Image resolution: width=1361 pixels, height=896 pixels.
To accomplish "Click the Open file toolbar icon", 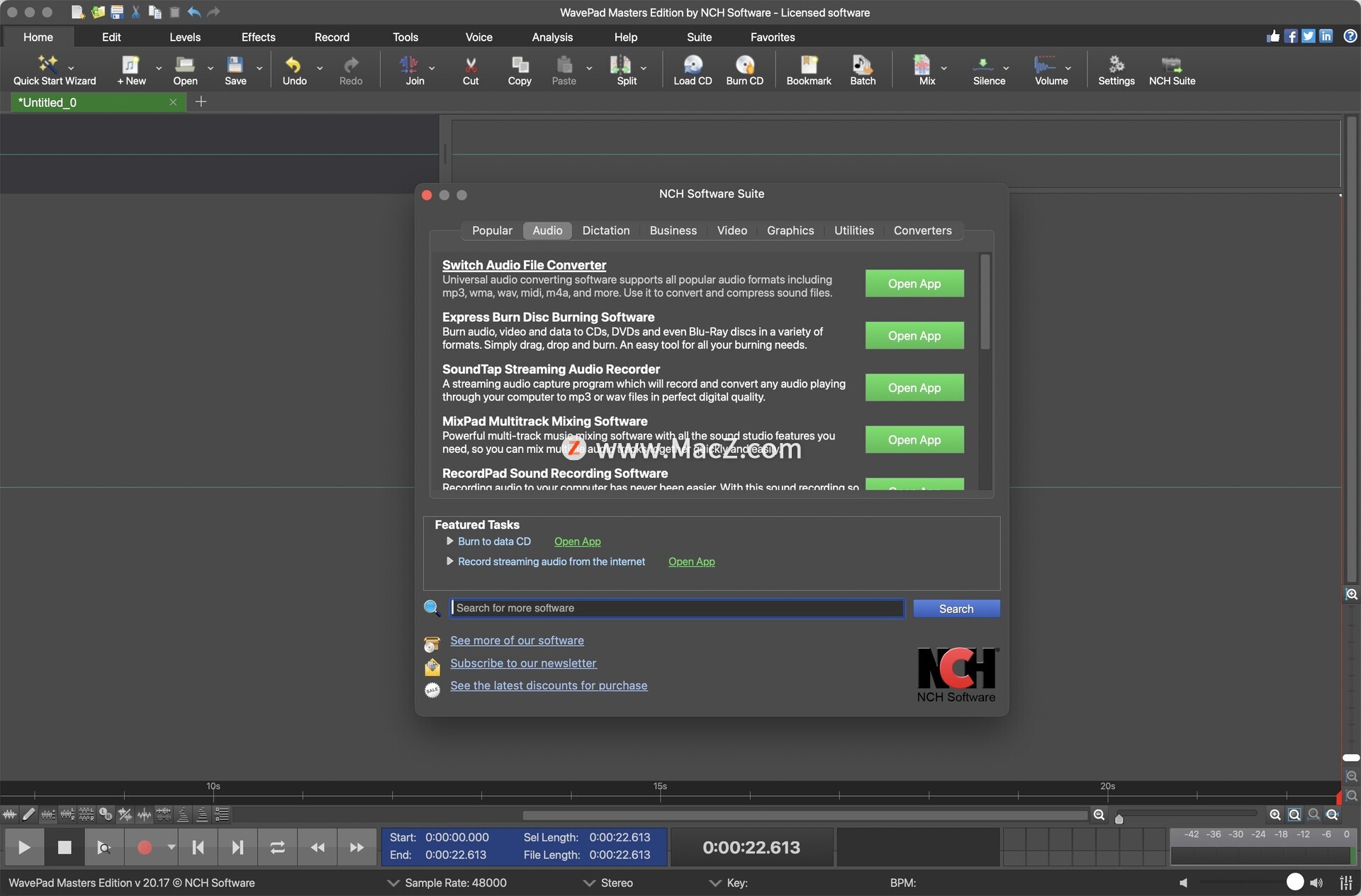I will point(185,70).
